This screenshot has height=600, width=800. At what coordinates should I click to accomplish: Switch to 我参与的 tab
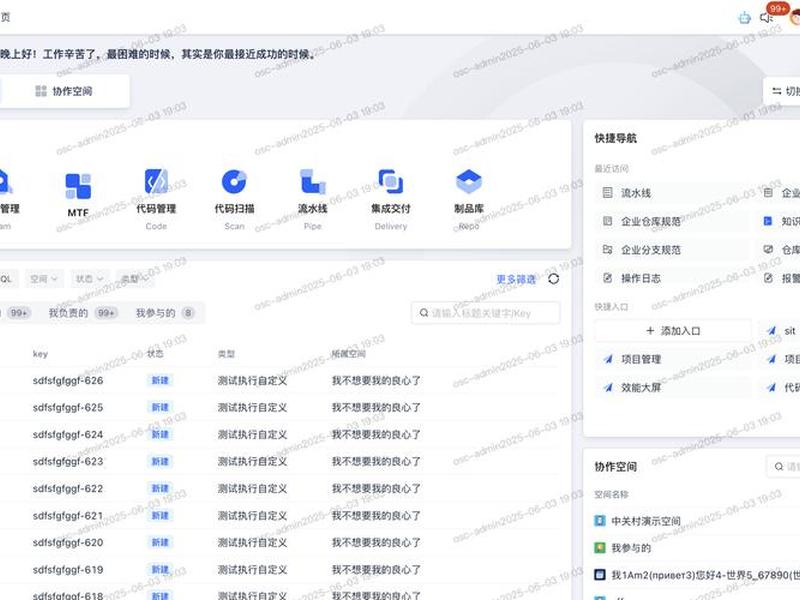tap(164, 313)
